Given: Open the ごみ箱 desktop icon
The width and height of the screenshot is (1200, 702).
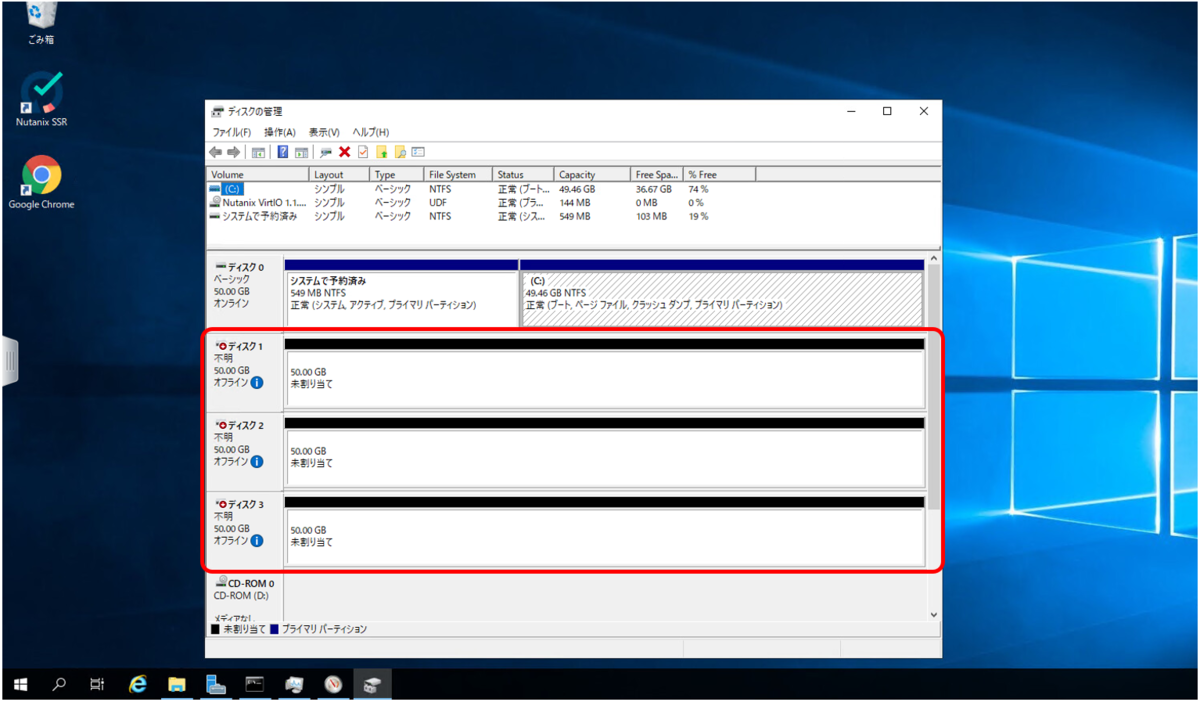Looking at the screenshot, I should [41, 24].
